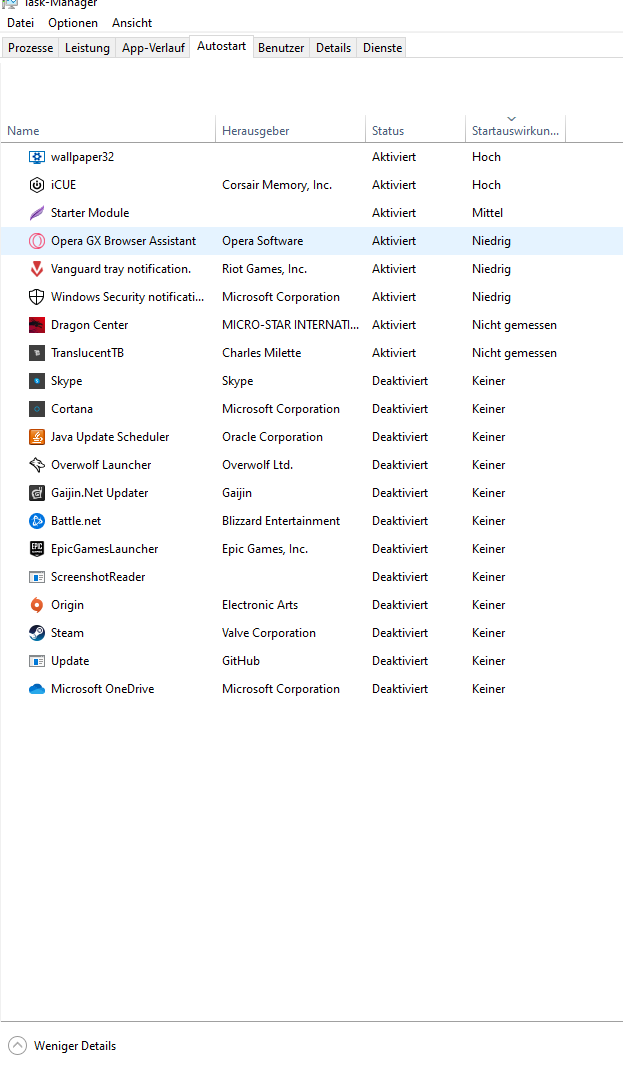The image size is (623, 1070).
Task: Click the EpicGamesLauncher icon
Action: click(x=37, y=549)
